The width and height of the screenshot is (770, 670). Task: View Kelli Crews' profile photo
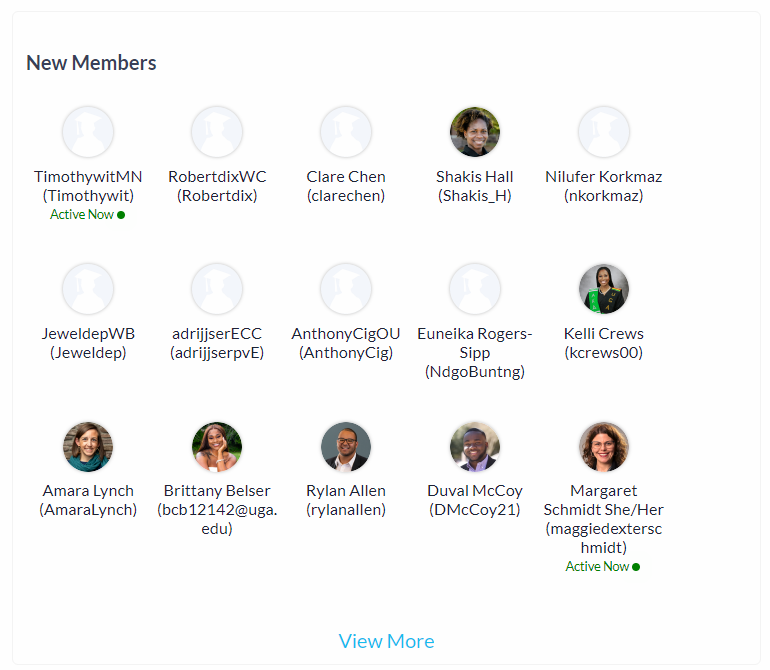[x=604, y=289]
